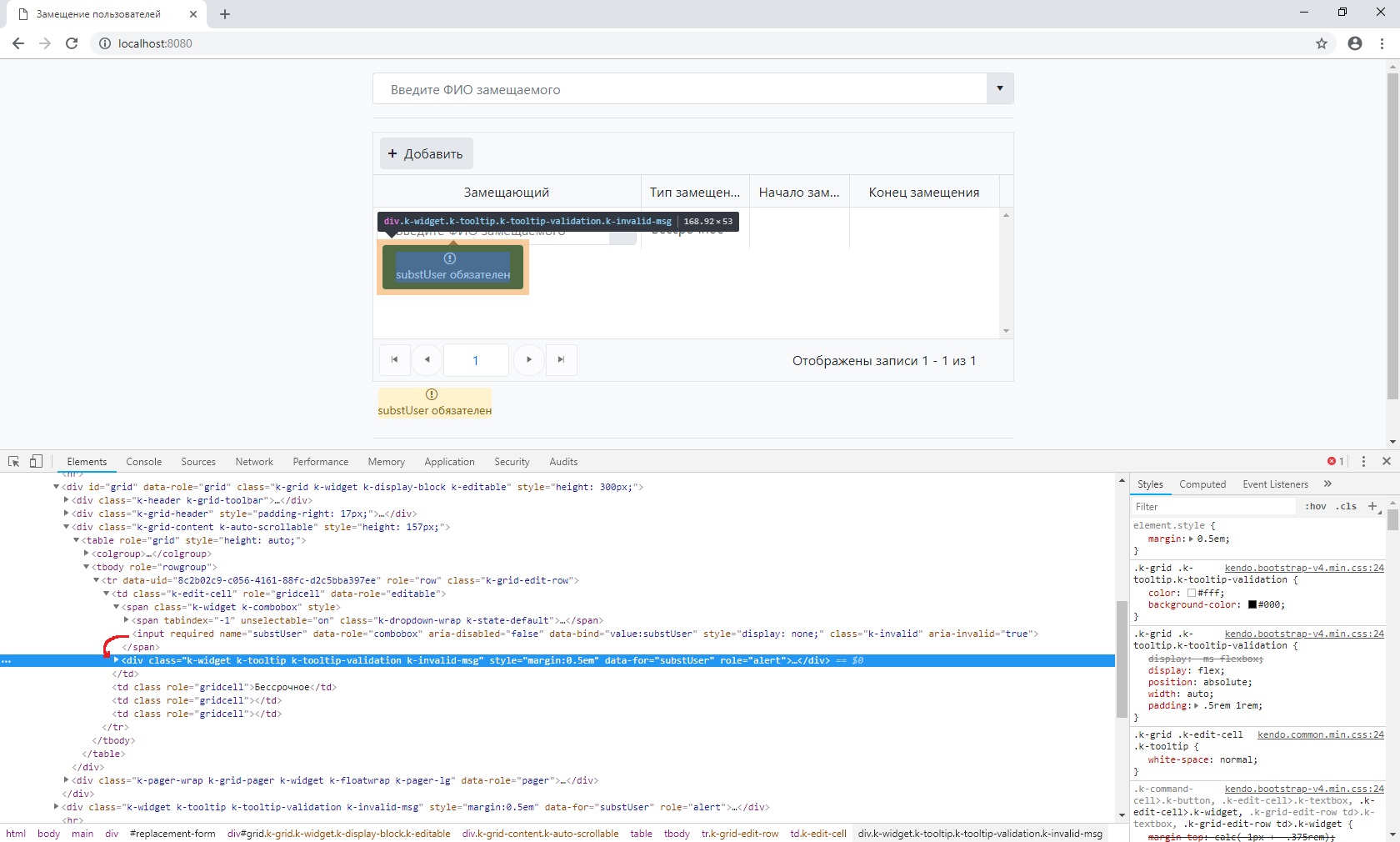Expand the k-header k-grid-toolbar div node
Image resolution: width=1400 pixels, height=842 pixels.
(x=67, y=500)
